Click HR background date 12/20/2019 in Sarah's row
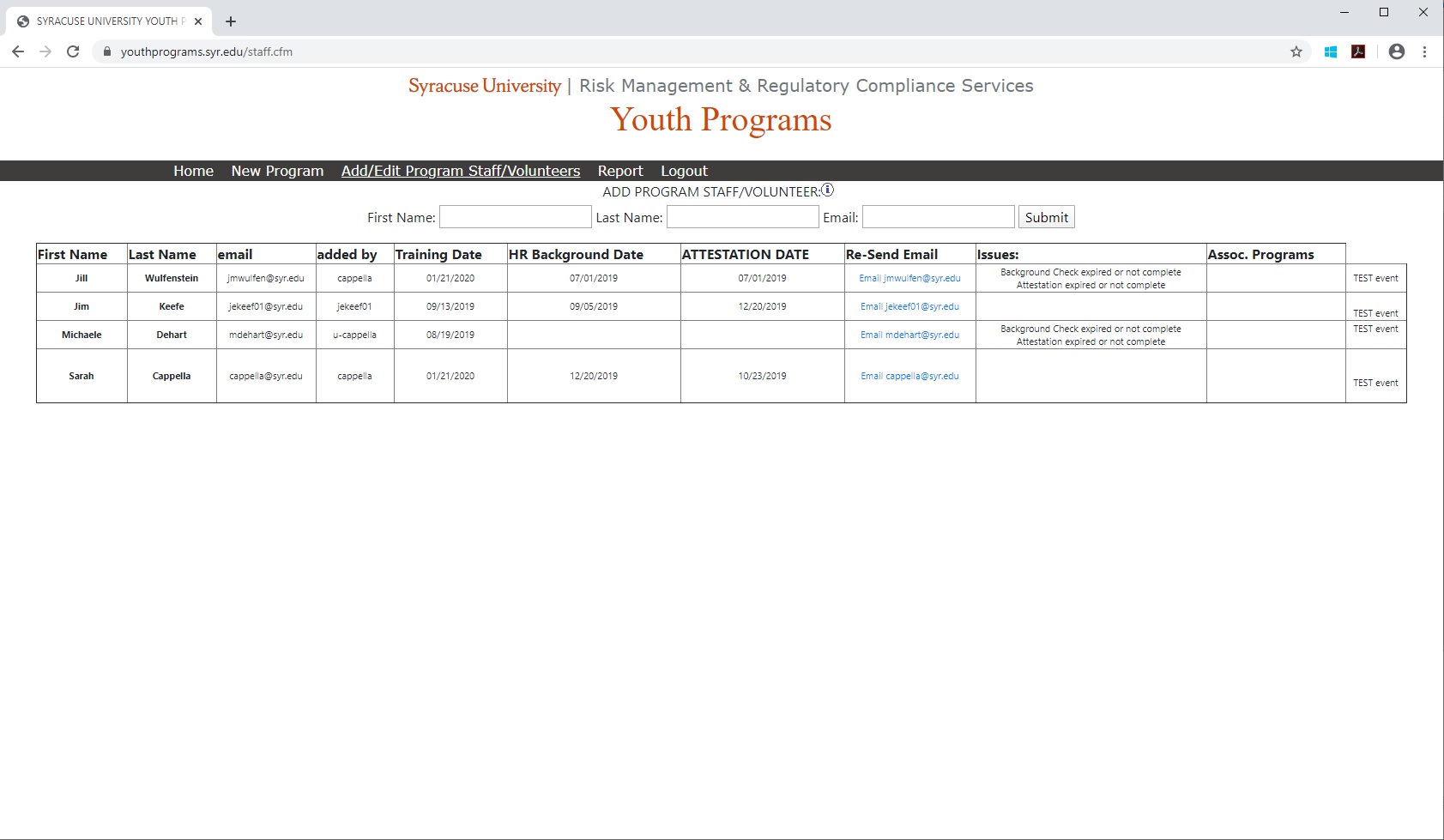The height and width of the screenshot is (840, 1444). pos(594,376)
